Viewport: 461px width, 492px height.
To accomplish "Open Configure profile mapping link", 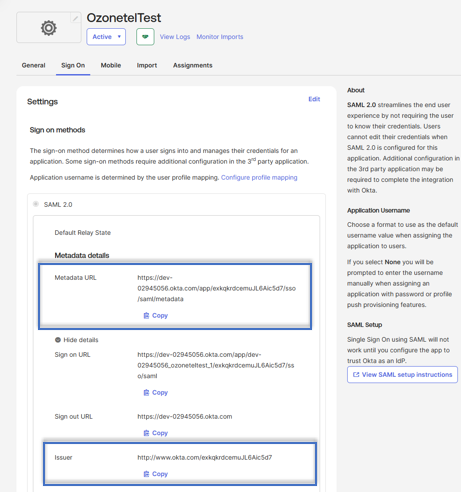I will [x=259, y=177].
